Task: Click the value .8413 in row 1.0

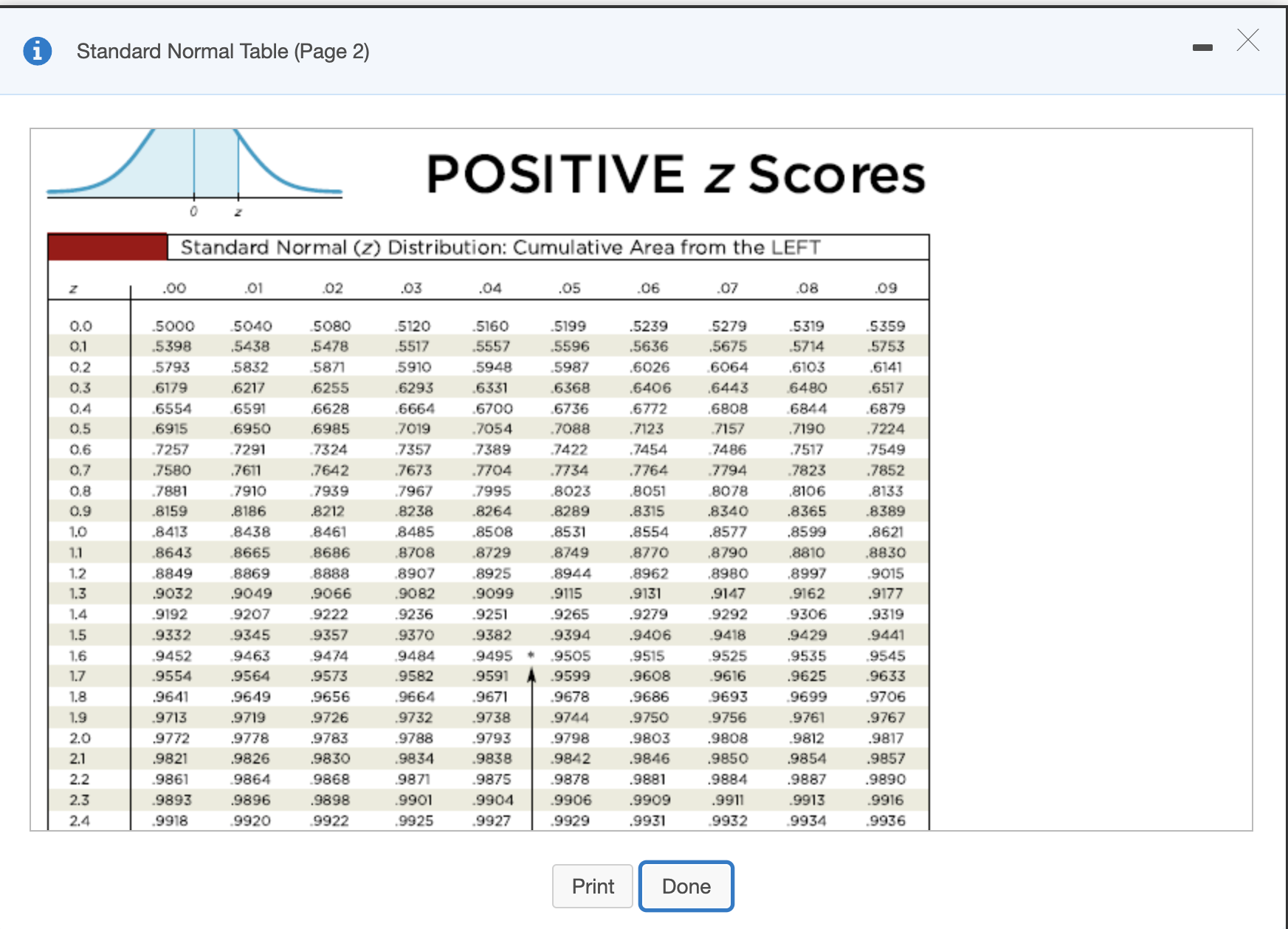Action: pos(170,532)
